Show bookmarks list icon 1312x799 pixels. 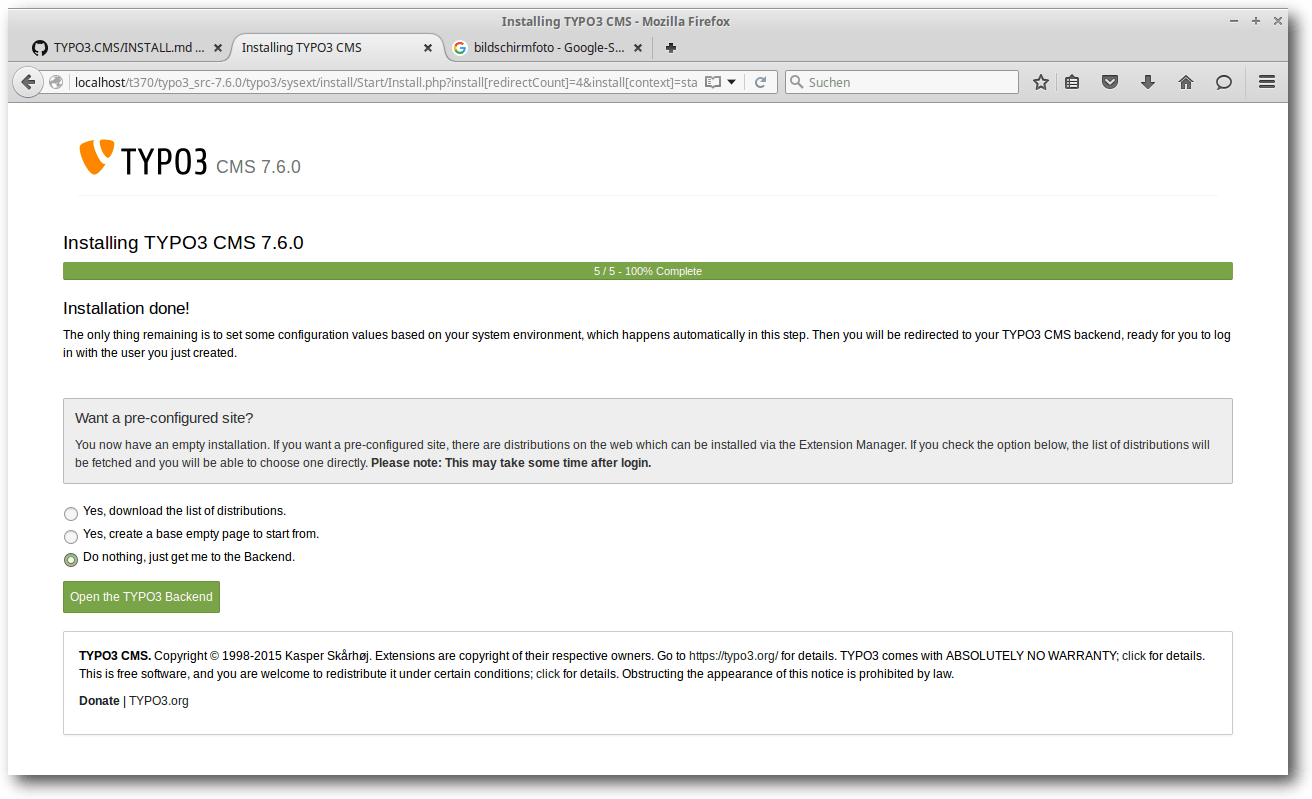tap(1072, 82)
